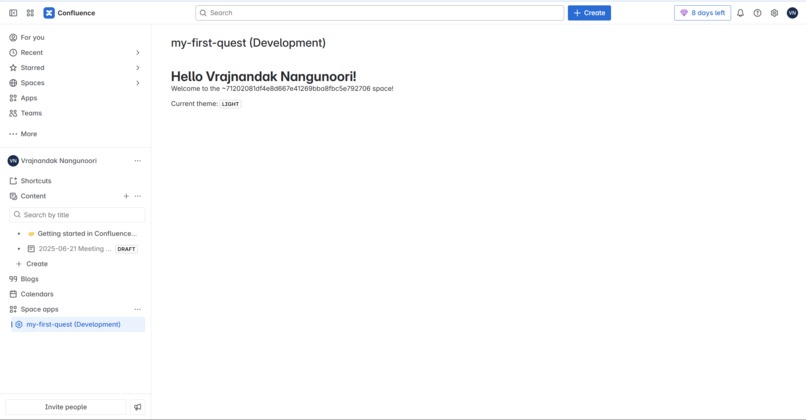Expand the Spaces flyout chevron
The image size is (806, 420).
[x=138, y=83]
